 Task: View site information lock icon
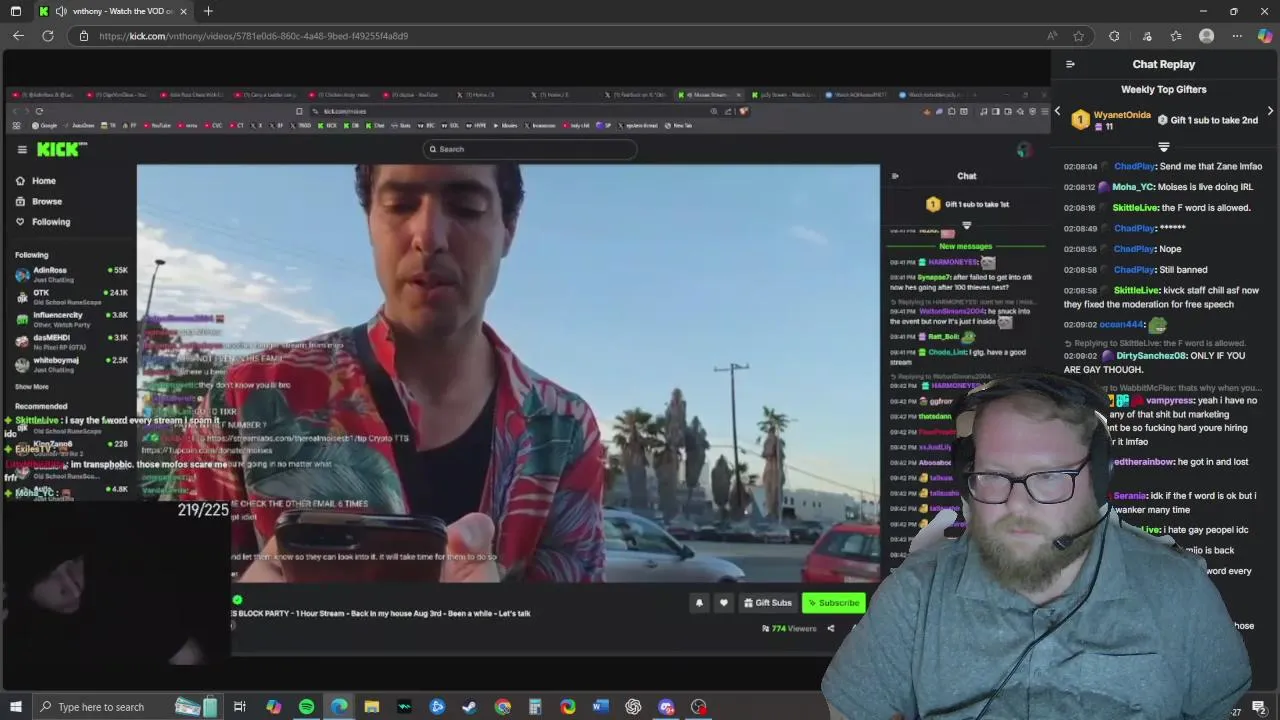coord(85,36)
